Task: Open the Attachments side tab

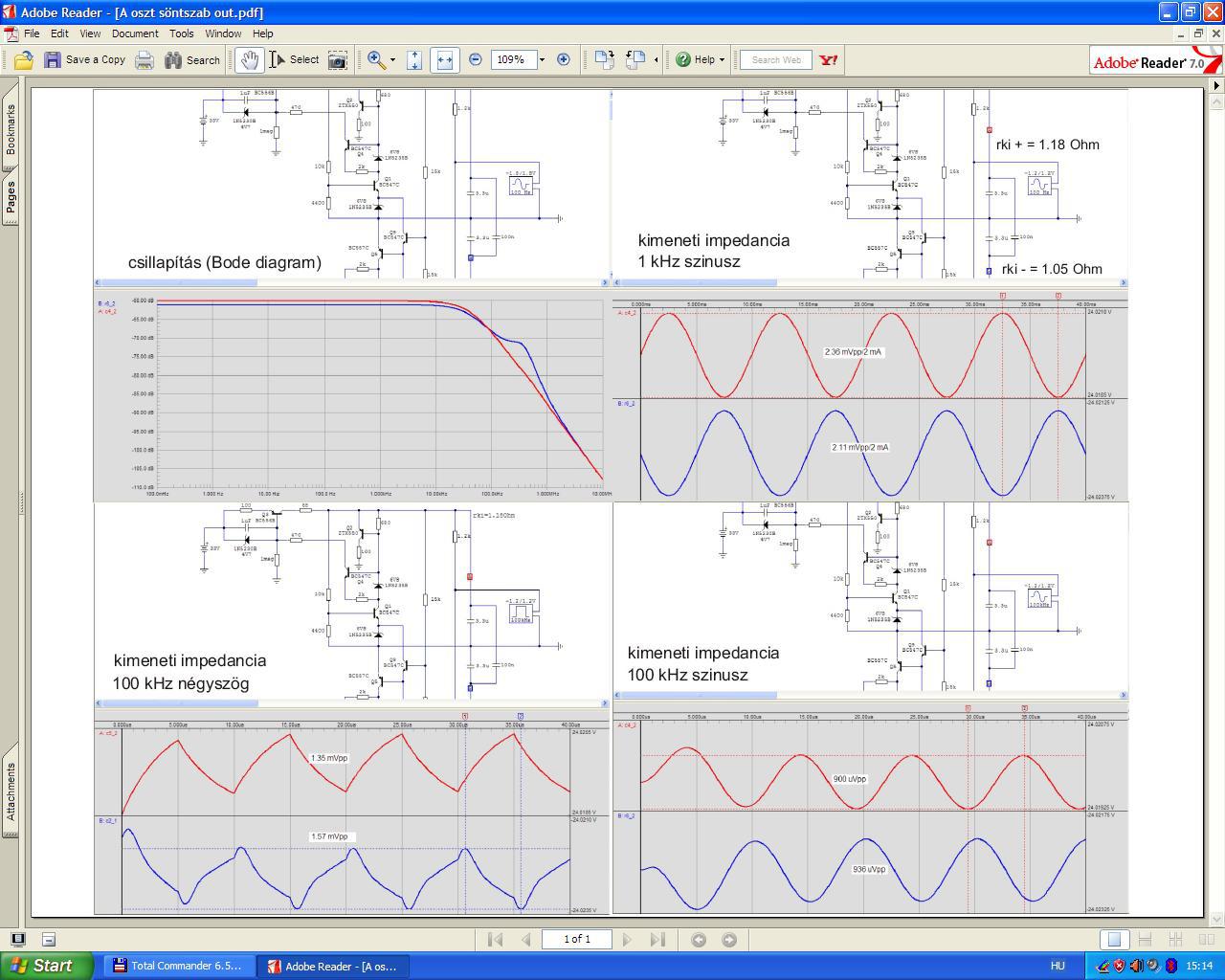Action: tap(11, 791)
